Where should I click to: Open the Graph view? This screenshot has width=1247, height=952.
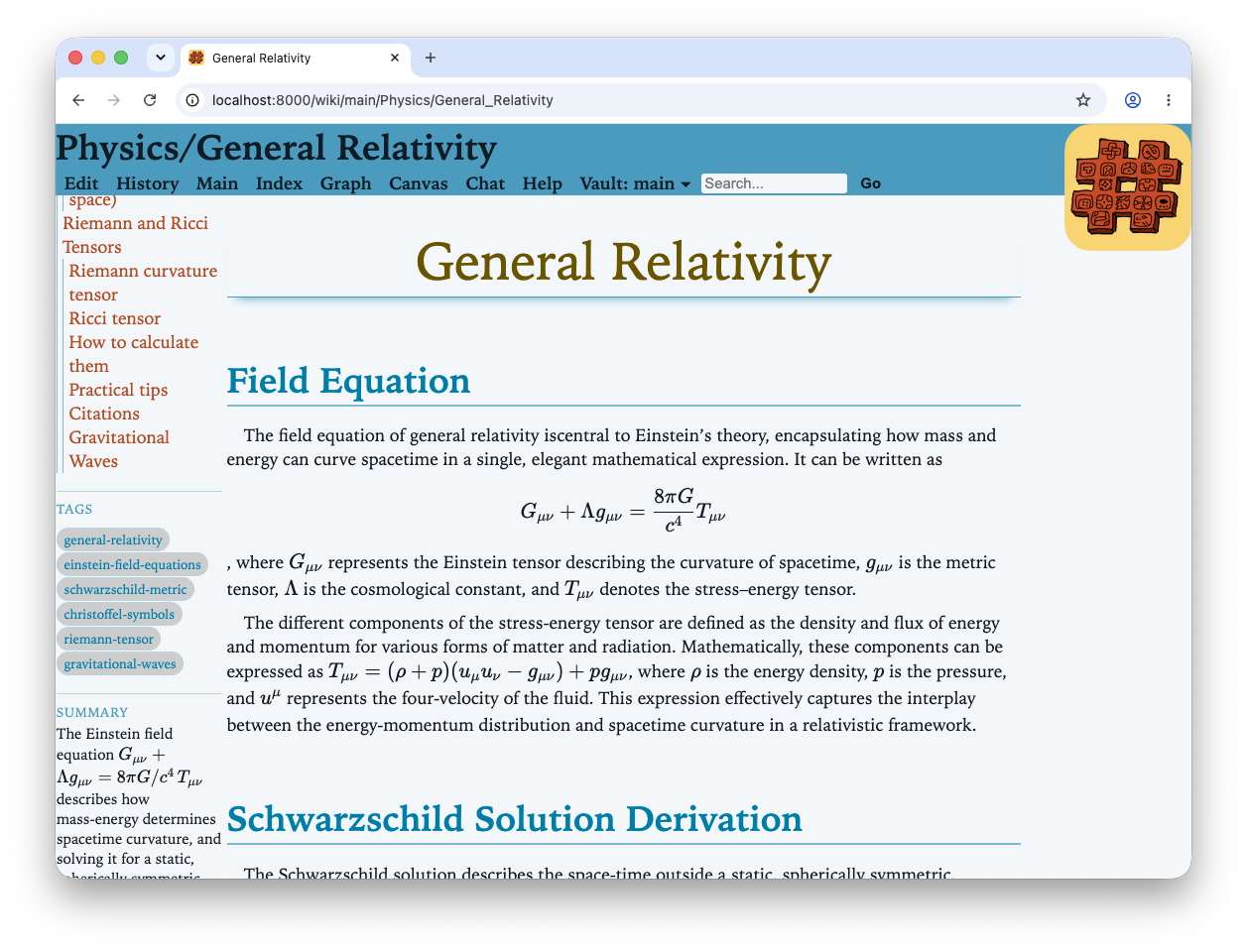pyautogui.click(x=345, y=183)
